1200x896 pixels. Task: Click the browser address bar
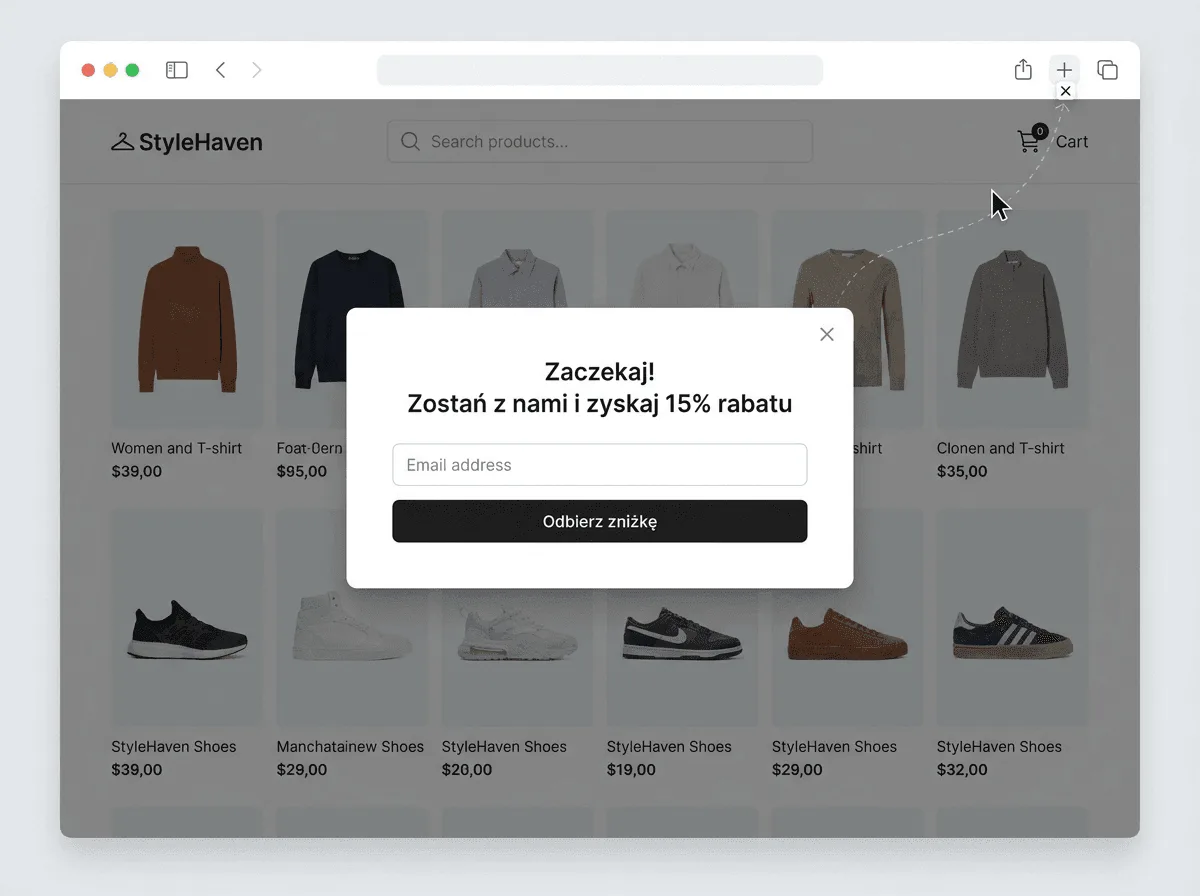pyautogui.click(x=600, y=70)
